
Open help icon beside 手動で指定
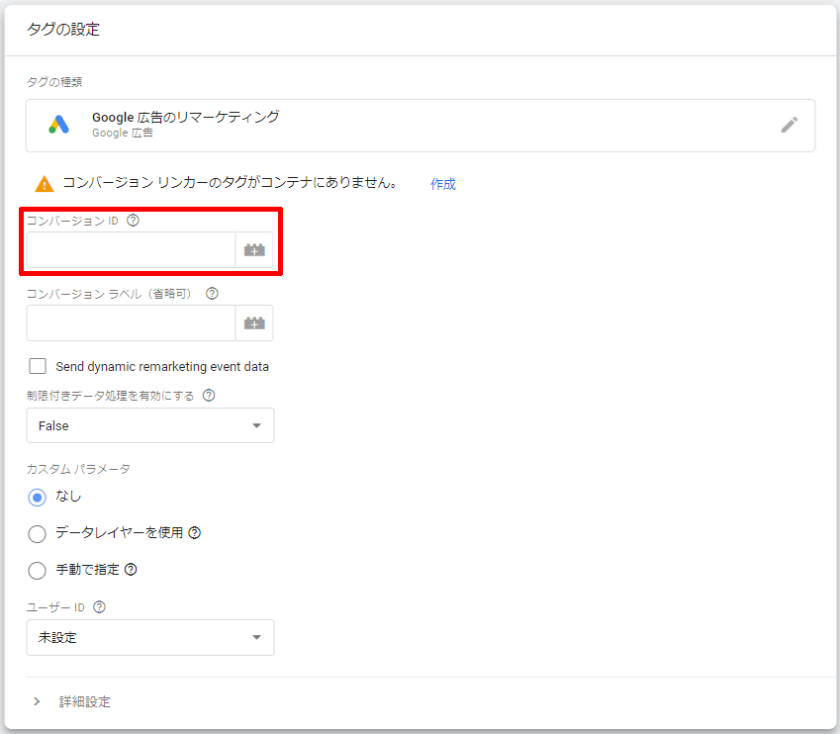tap(131, 570)
